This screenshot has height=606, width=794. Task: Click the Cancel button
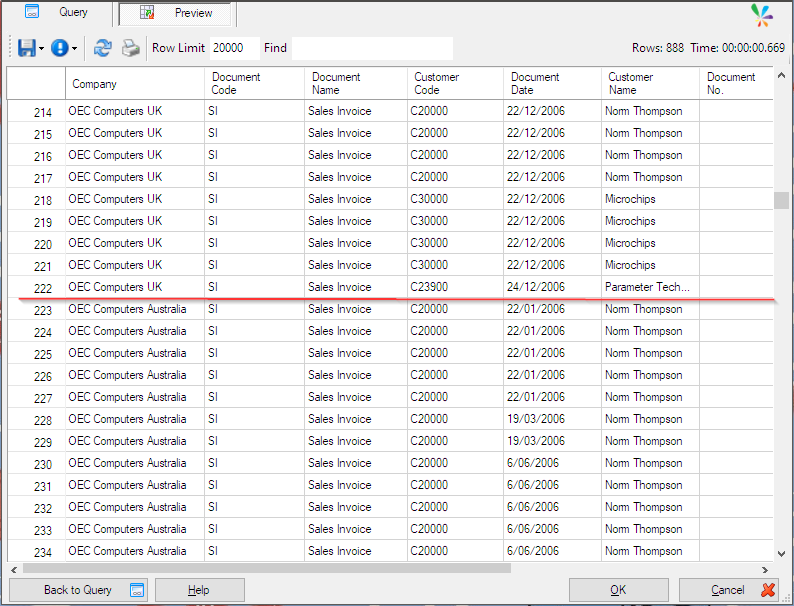pyautogui.click(x=729, y=590)
